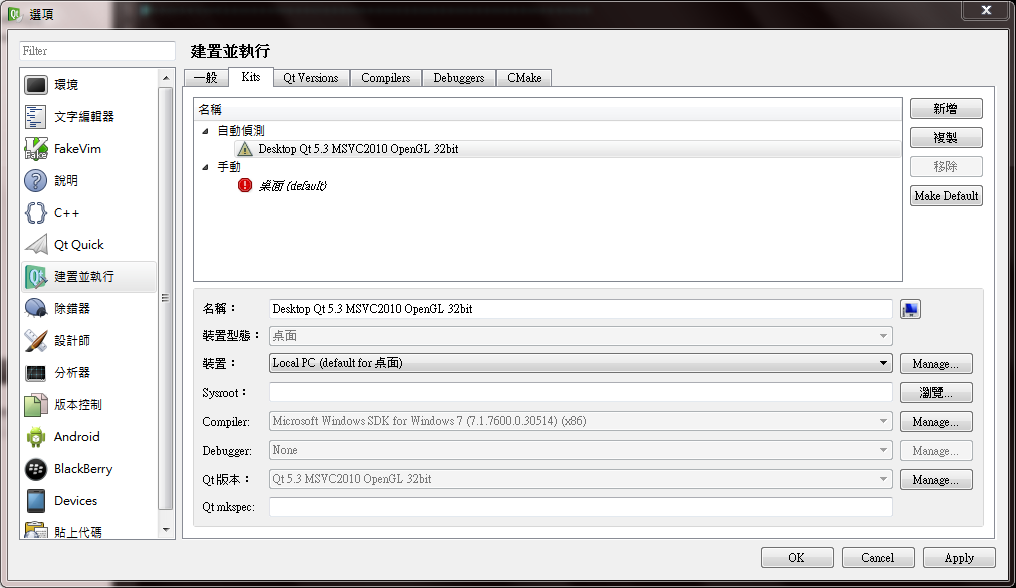Viewport: 1016px width, 588px height.
Task: Open the 環境 settings category
Action: 88,84
